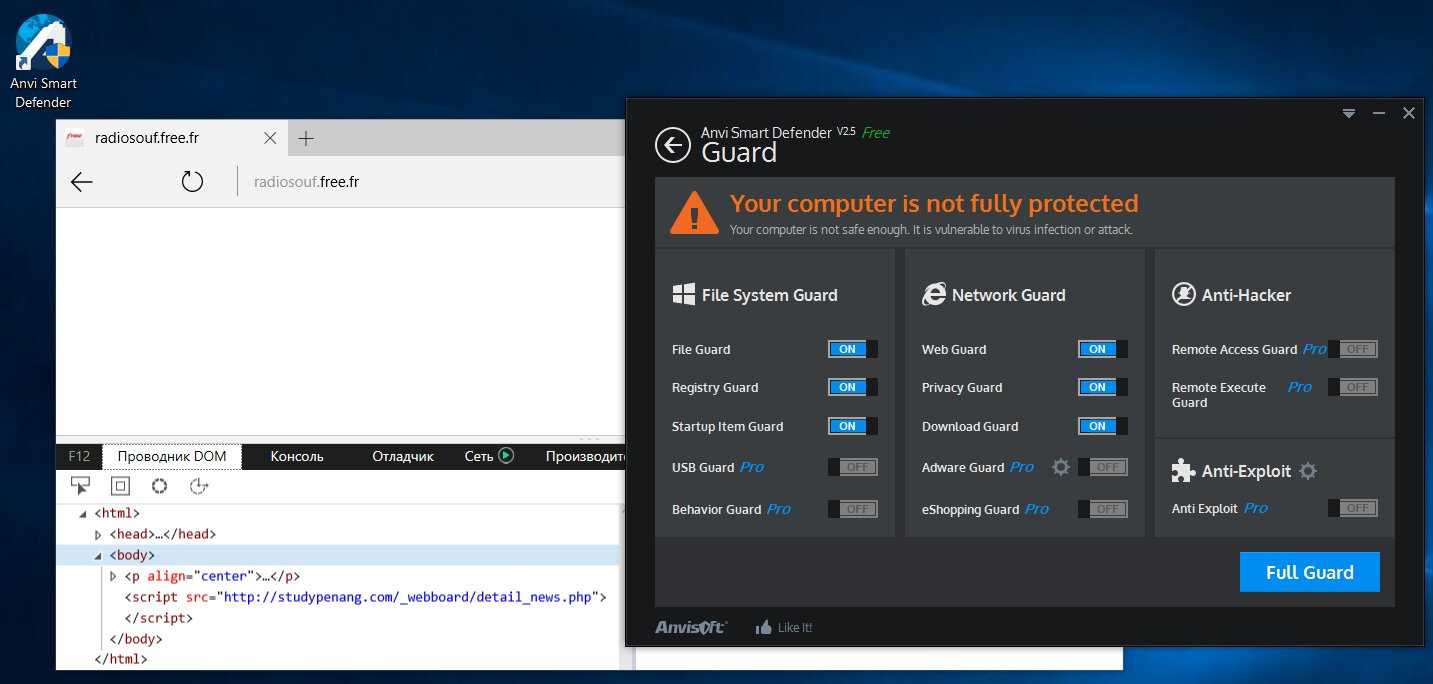The image size is (1433, 684).
Task: Click 'Your computer is not fully protected' heading
Action: click(x=934, y=204)
